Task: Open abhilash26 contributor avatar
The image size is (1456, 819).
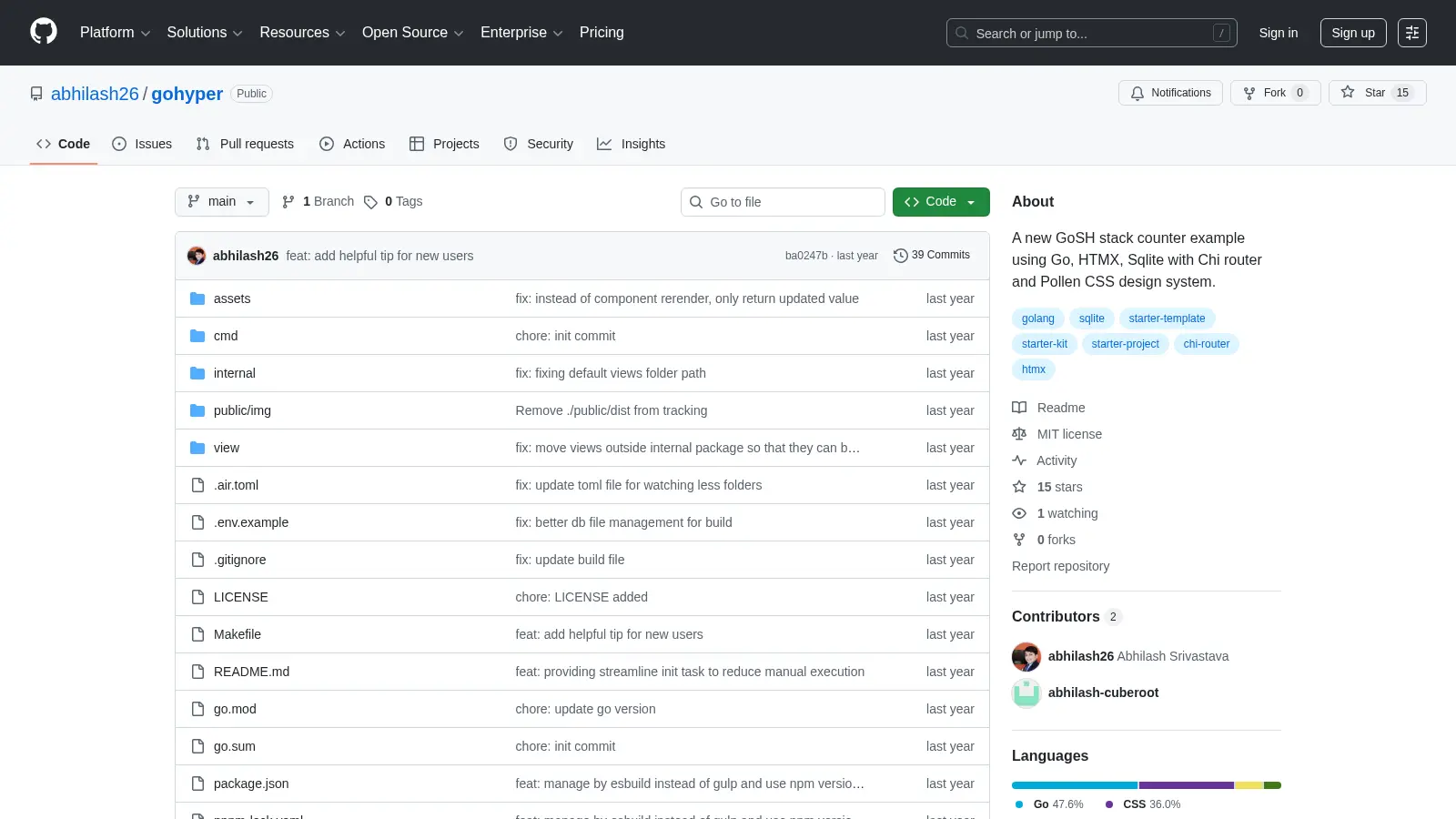Action: point(1026,656)
